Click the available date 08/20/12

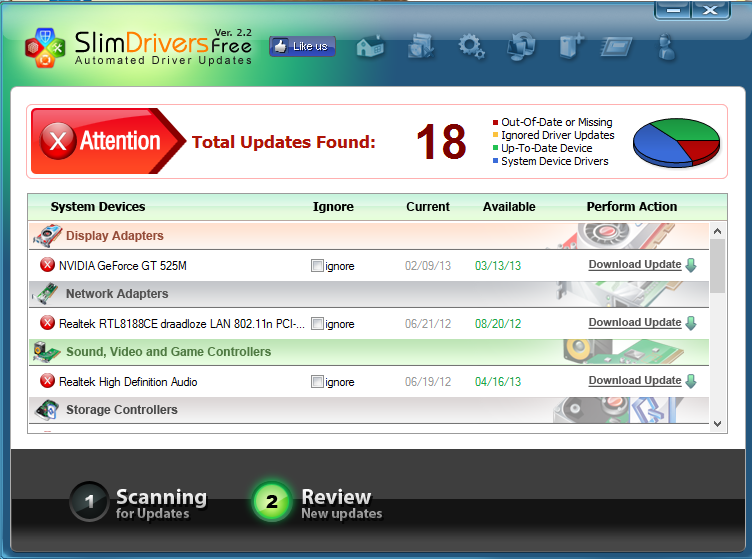click(x=498, y=324)
